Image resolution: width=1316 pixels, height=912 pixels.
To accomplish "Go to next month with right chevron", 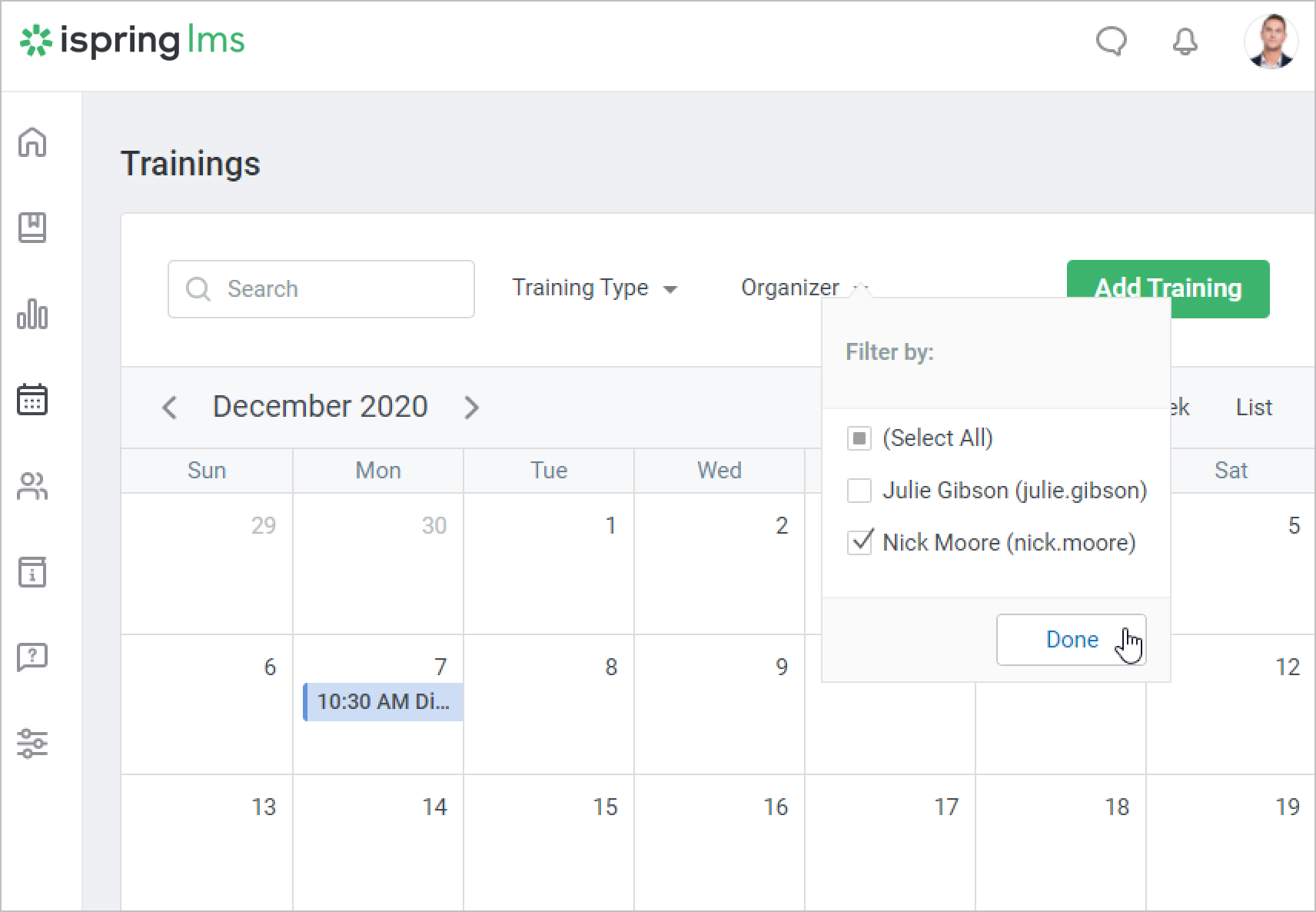I will (471, 408).
